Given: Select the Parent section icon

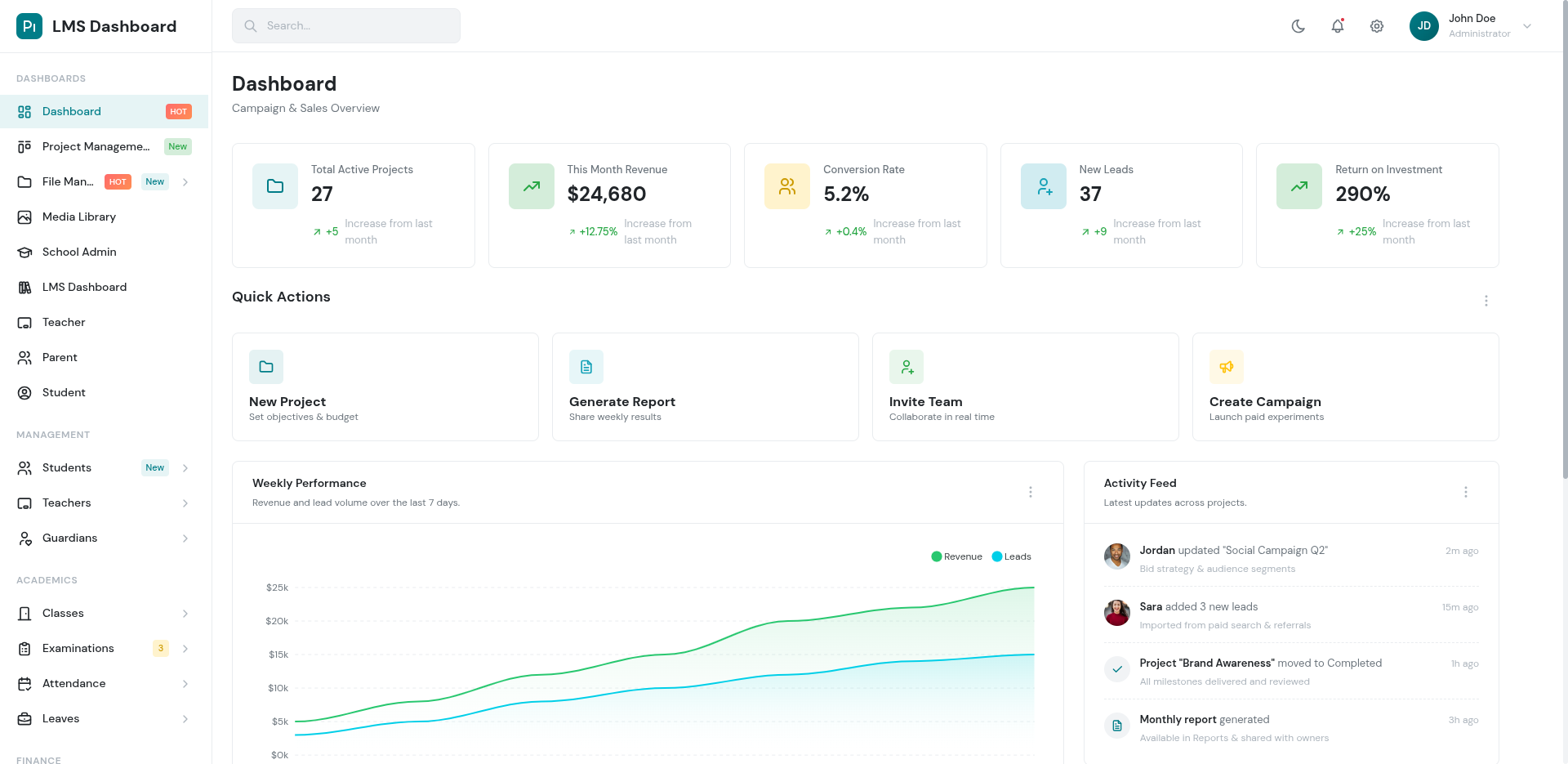Looking at the screenshot, I should [x=24, y=357].
